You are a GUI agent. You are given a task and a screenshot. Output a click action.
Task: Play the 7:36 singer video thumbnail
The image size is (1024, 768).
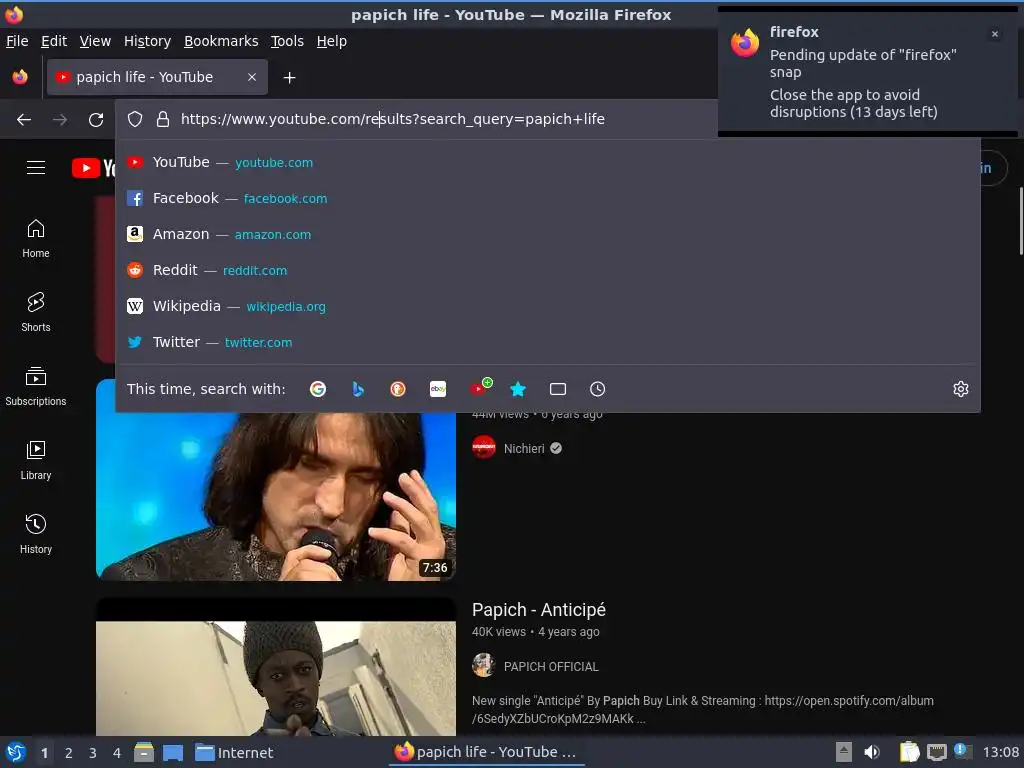coord(276,496)
